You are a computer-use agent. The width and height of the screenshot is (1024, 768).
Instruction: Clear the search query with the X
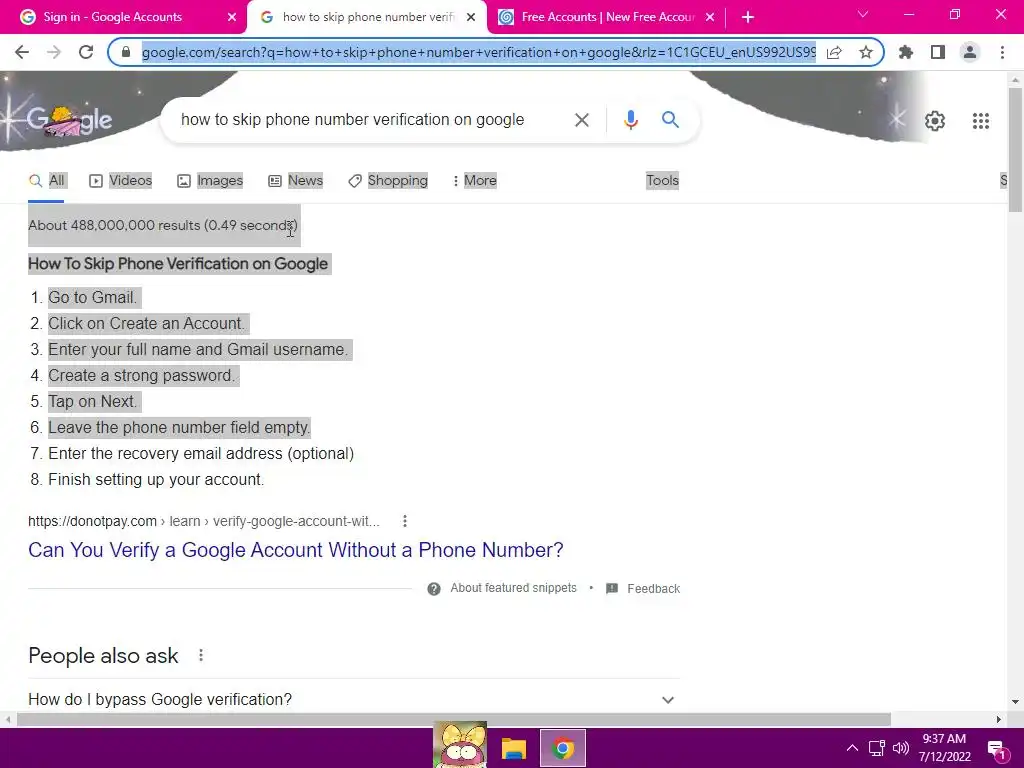(581, 120)
